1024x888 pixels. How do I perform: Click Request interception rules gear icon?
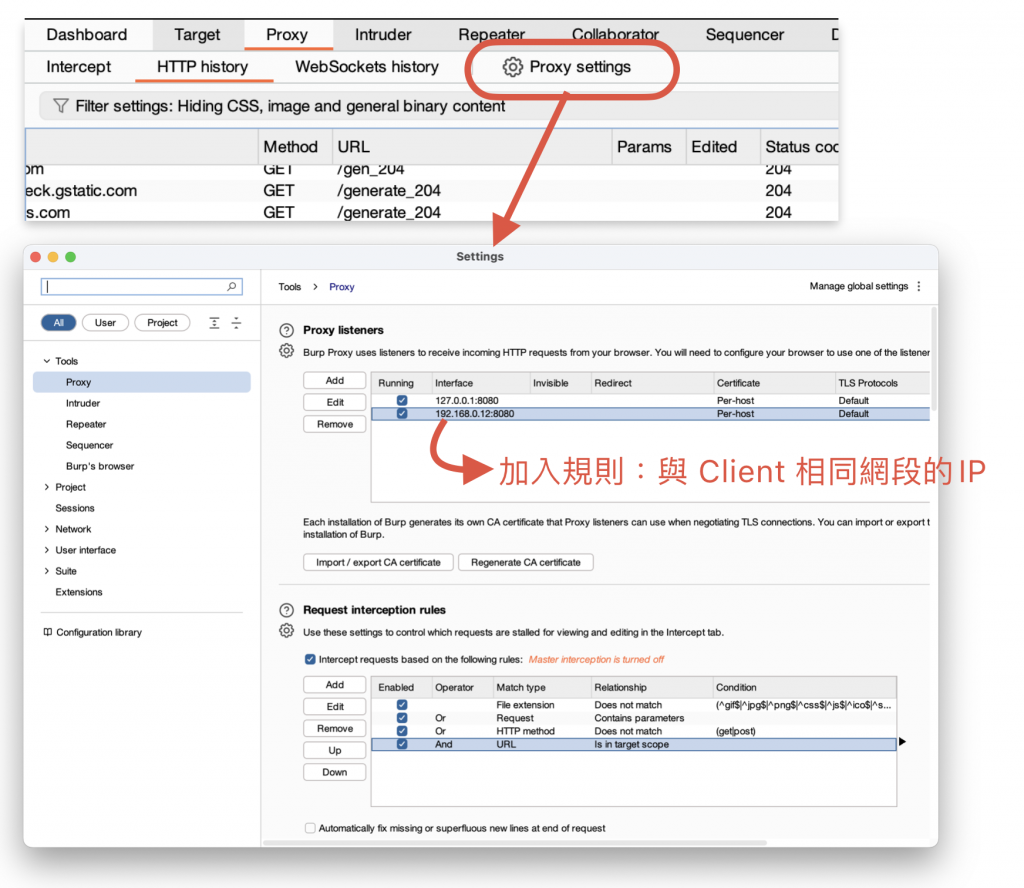pos(287,631)
